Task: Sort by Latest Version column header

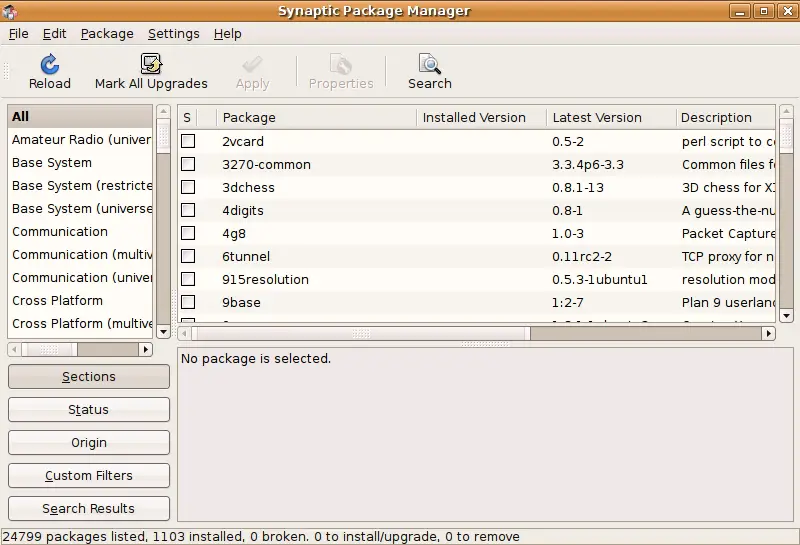Action: tap(611, 117)
